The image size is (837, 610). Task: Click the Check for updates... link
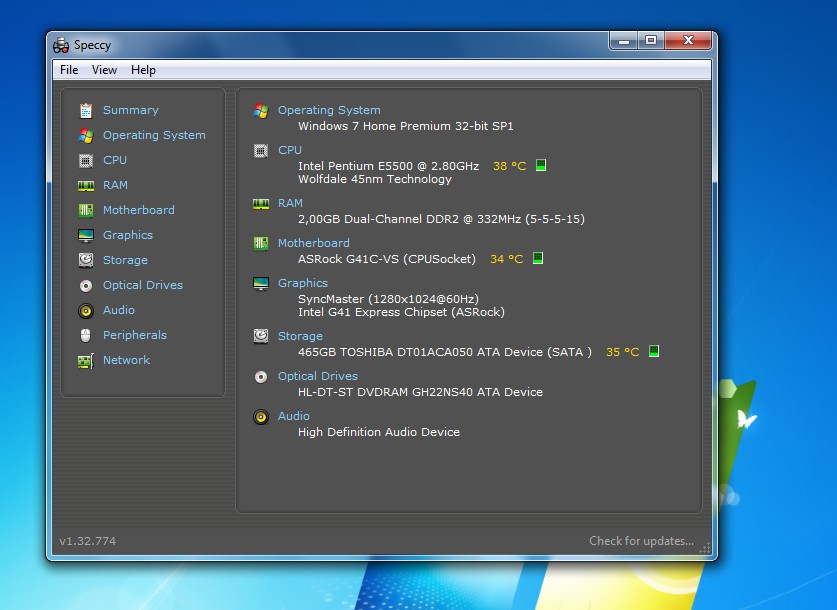pyautogui.click(x=641, y=541)
